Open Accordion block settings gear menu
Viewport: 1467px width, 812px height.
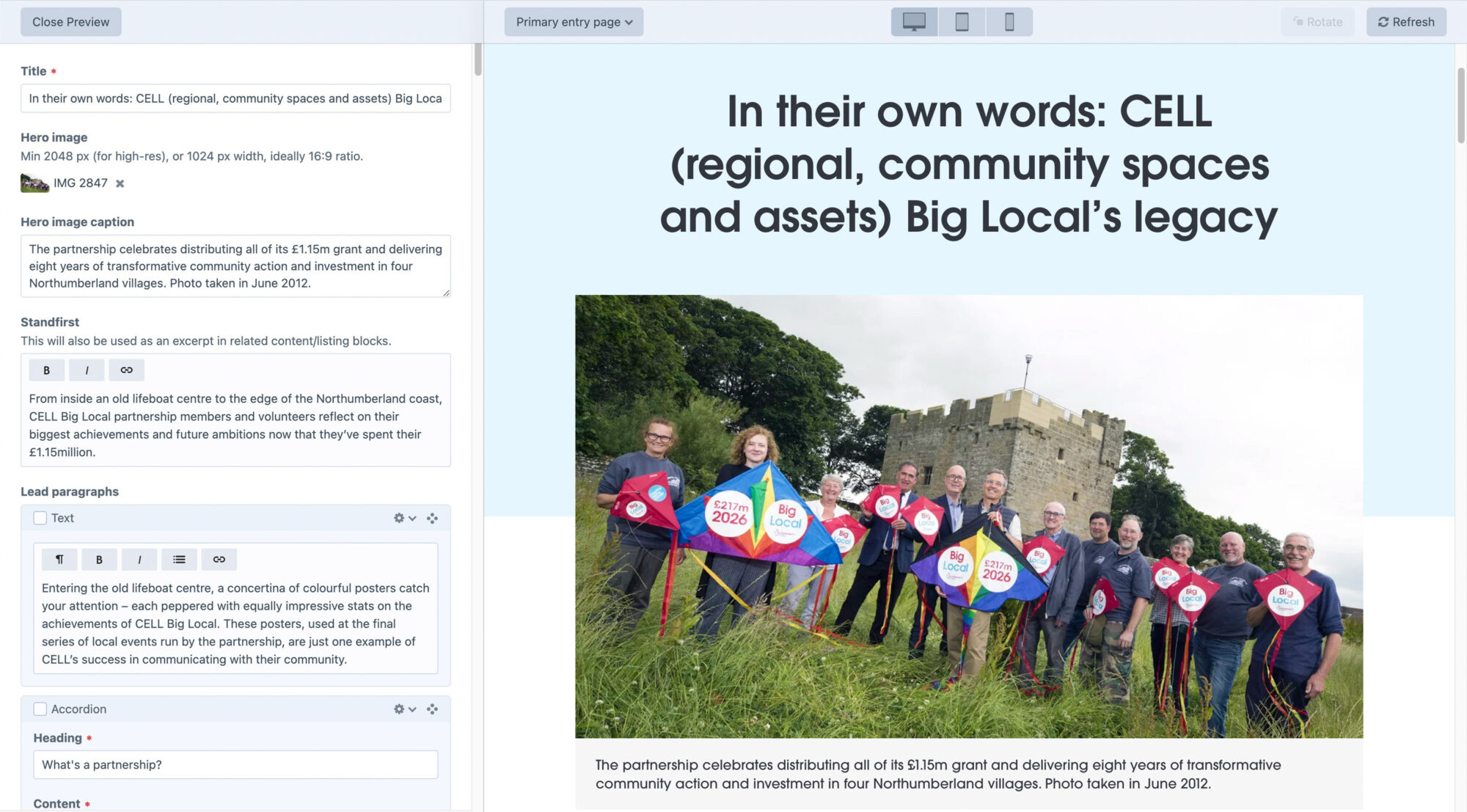[404, 709]
